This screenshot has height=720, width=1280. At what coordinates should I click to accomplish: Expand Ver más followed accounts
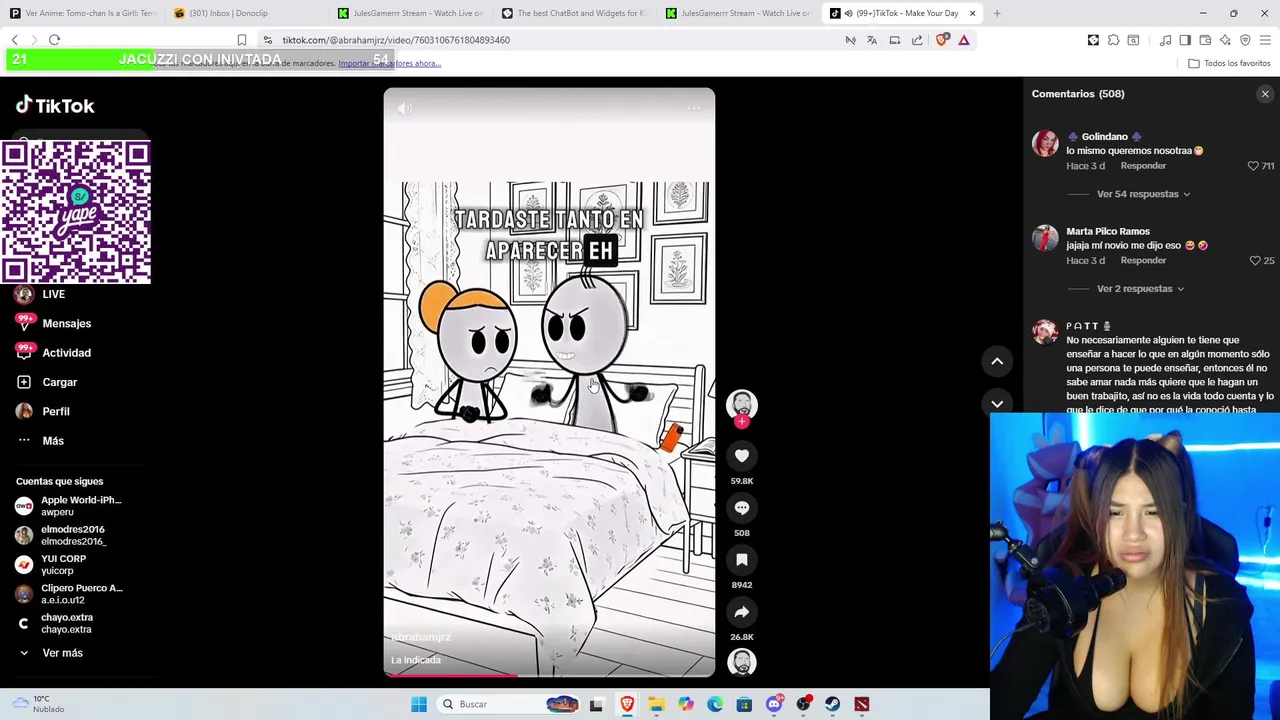pyautogui.click(x=62, y=653)
